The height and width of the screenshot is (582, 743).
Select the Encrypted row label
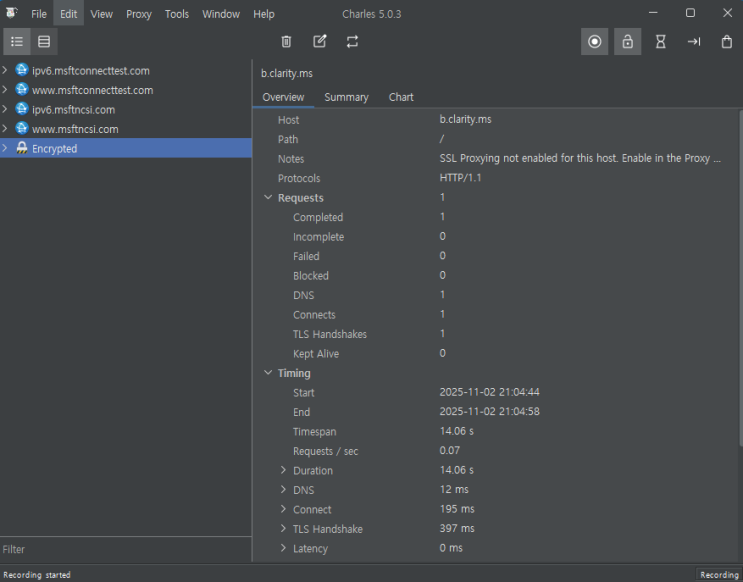point(54,148)
